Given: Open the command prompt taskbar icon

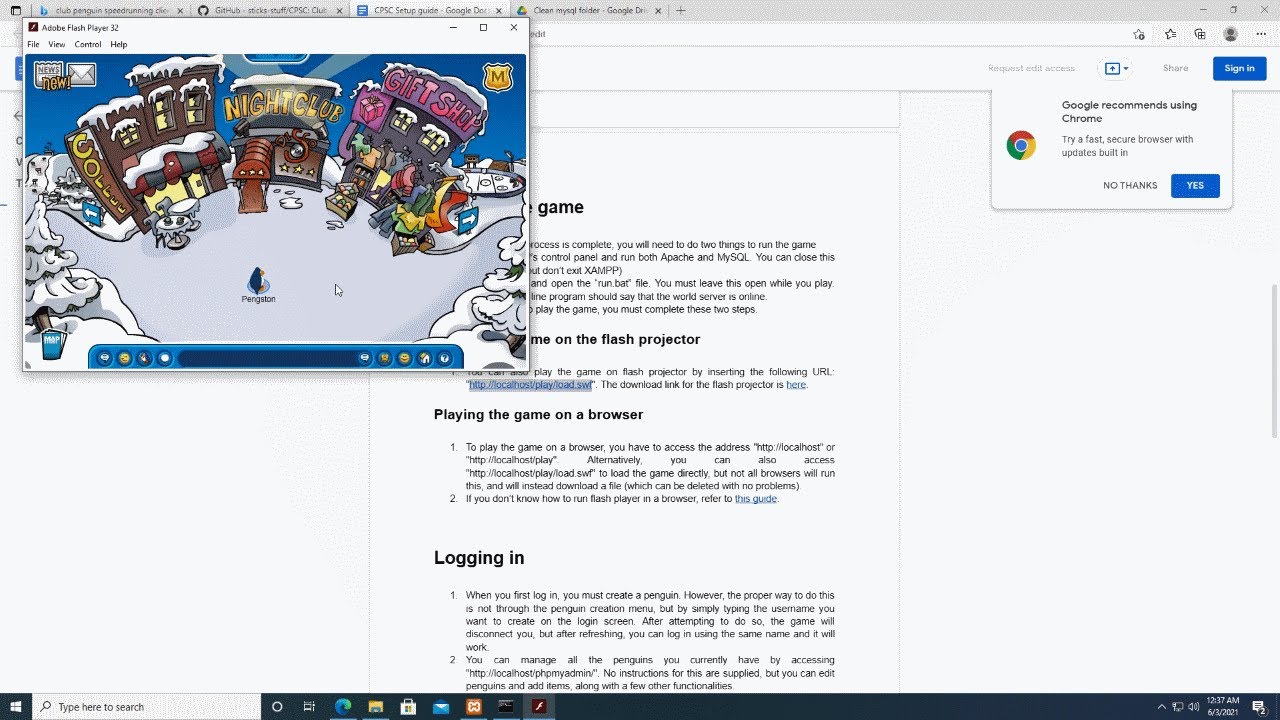Looking at the screenshot, I should (x=506, y=707).
